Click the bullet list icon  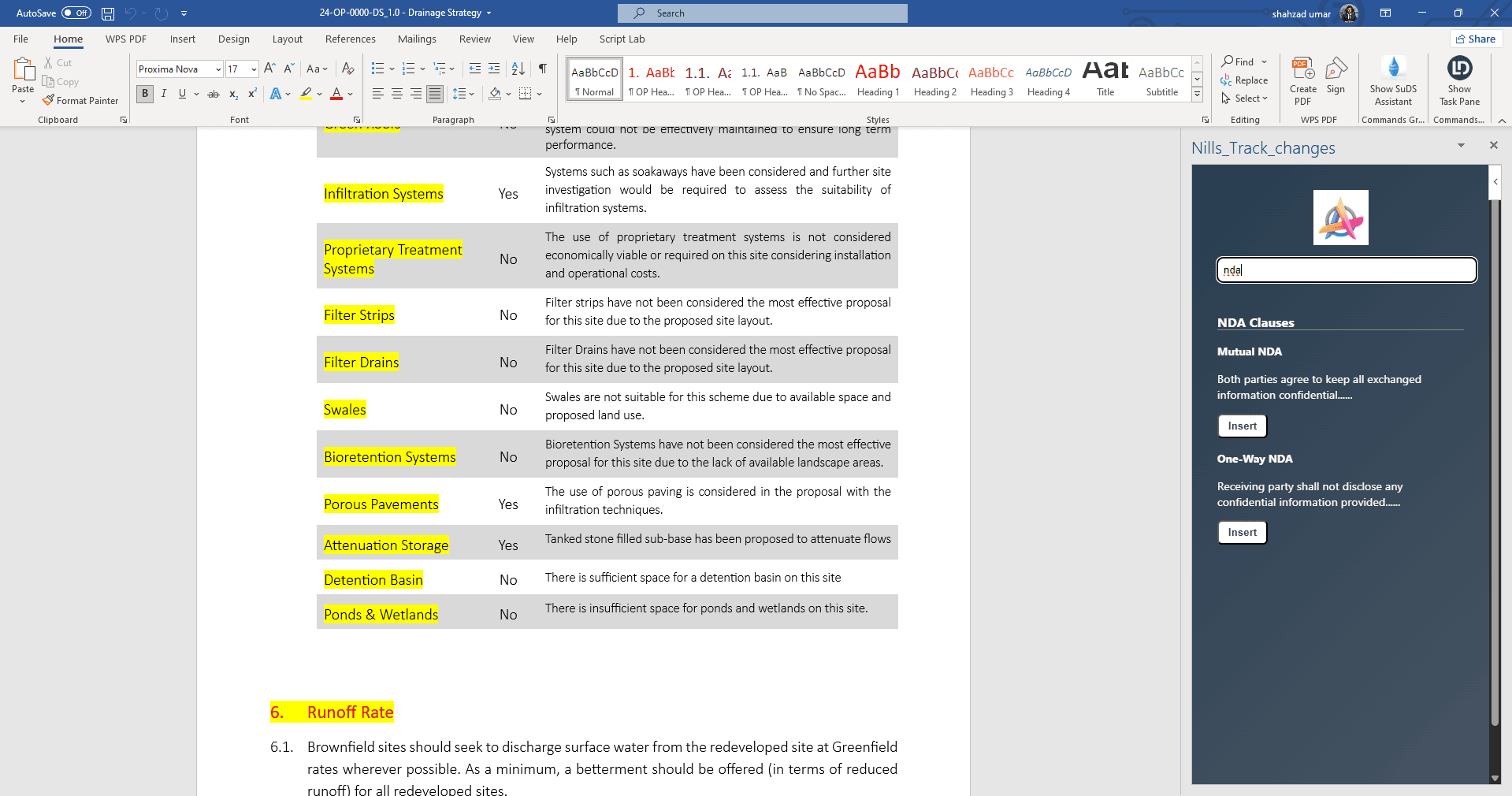pos(377,69)
